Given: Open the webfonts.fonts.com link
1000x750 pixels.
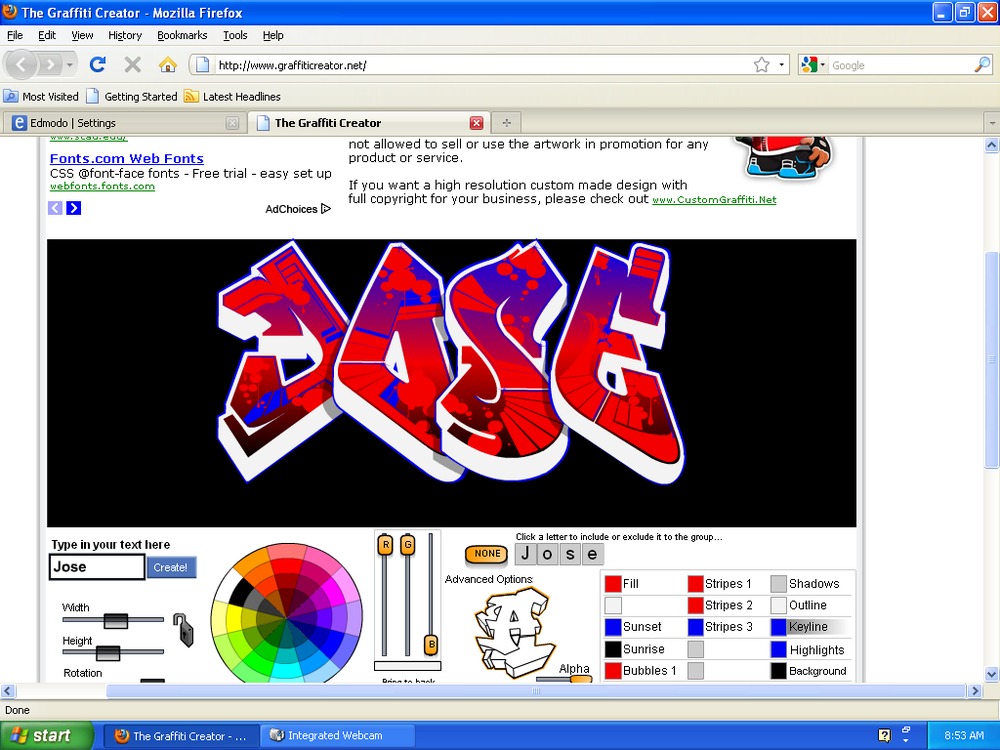Looking at the screenshot, I should pyautogui.click(x=102, y=186).
